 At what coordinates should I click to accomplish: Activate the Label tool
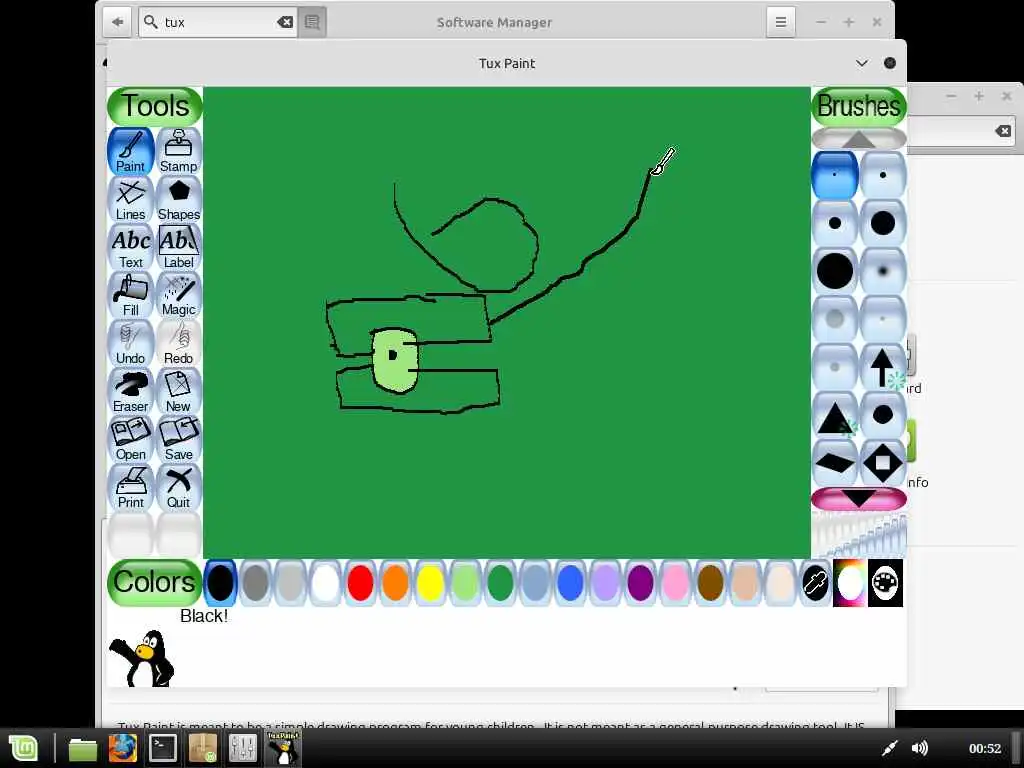[178, 247]
